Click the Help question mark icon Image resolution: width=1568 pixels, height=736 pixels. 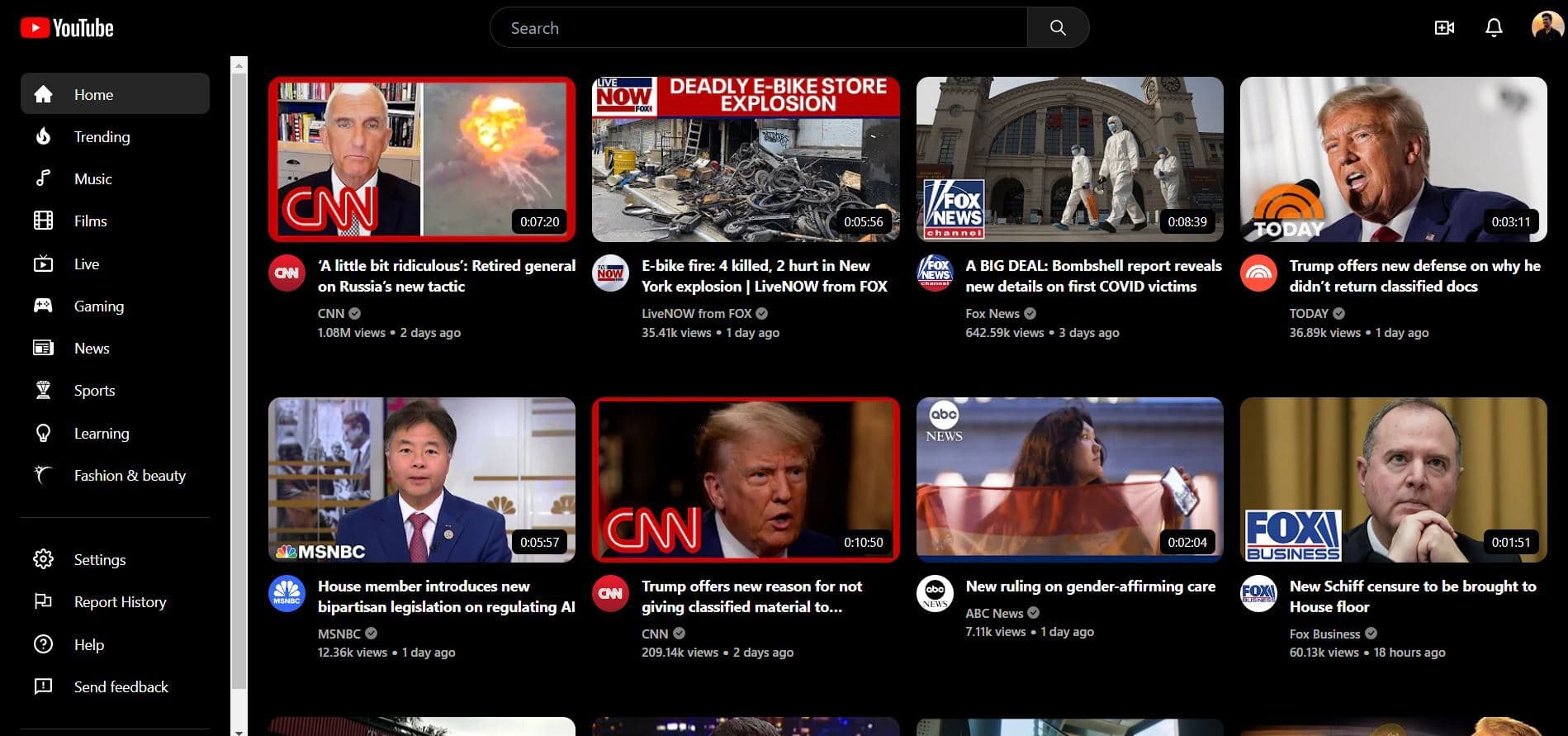click(x=43, y=644)
